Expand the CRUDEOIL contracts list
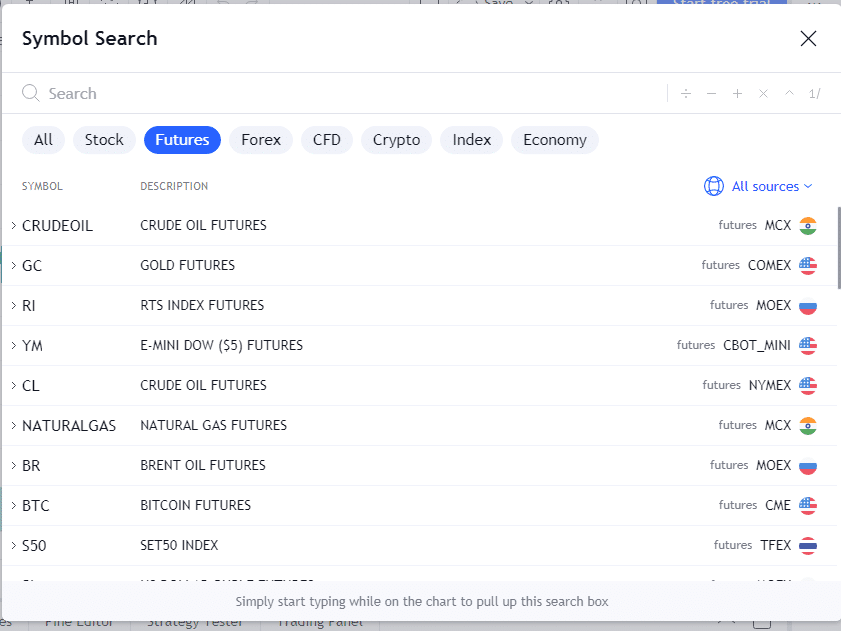The width and height of the screenshot is (841, 631). coord(13,225)
